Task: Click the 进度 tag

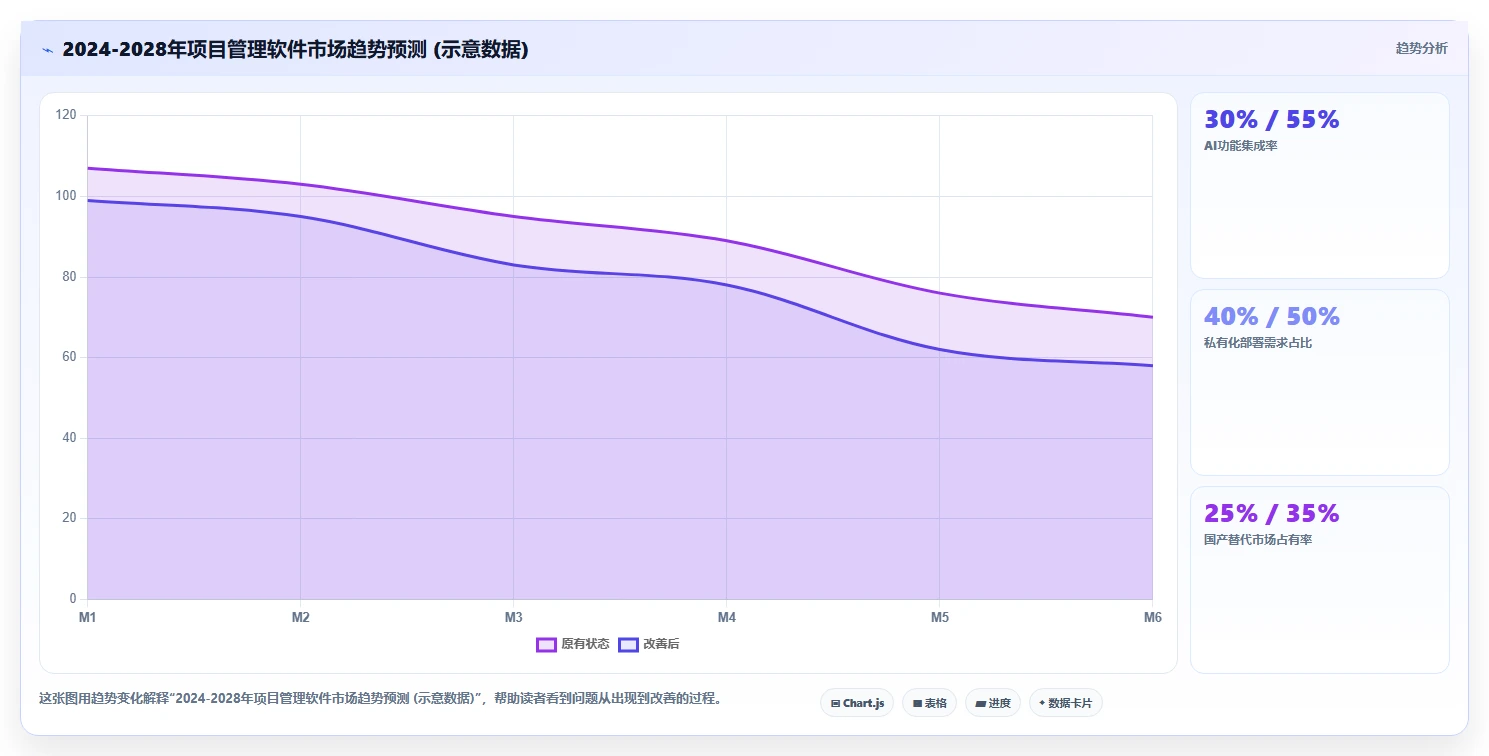Action: 993,703
